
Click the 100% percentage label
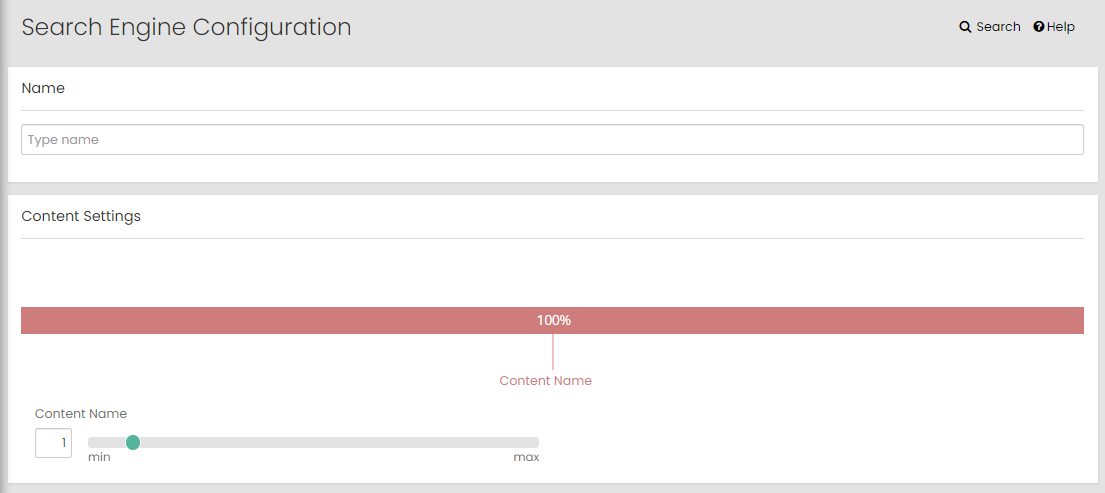click(x=553, y=320)
